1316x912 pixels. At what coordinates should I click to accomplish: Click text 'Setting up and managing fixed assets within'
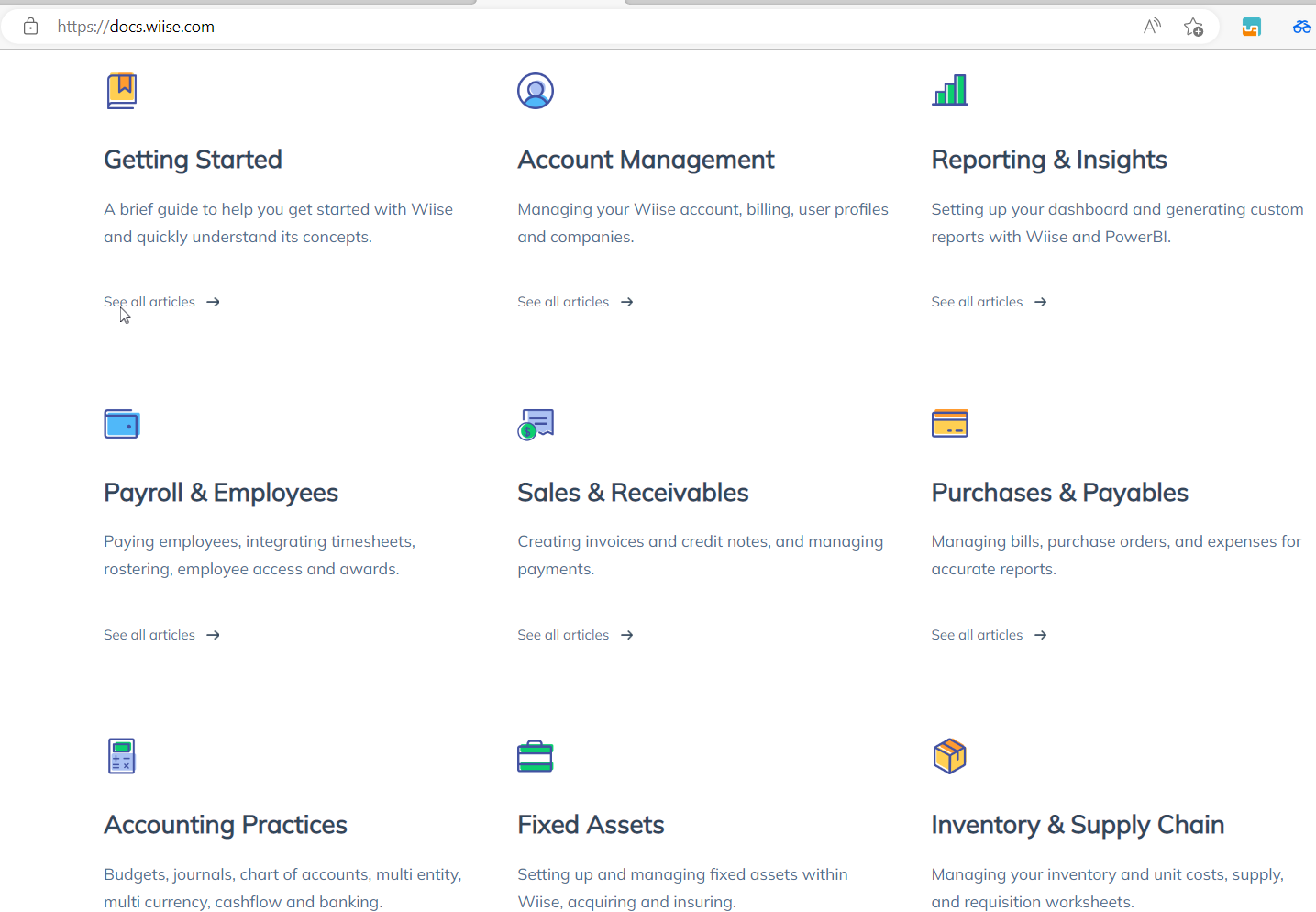[682, 874]
